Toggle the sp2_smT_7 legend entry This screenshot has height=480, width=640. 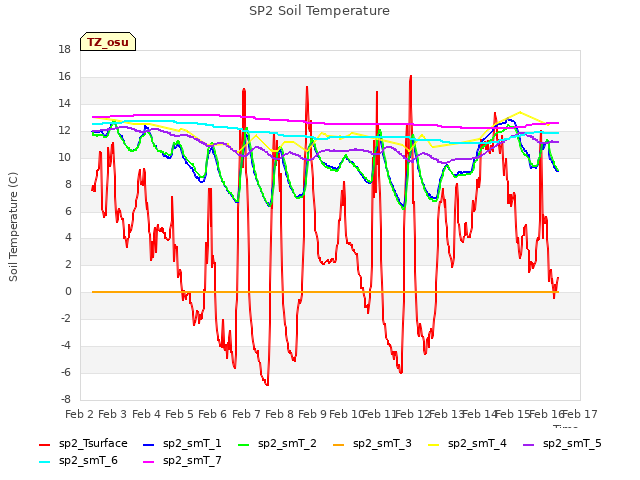182,461
